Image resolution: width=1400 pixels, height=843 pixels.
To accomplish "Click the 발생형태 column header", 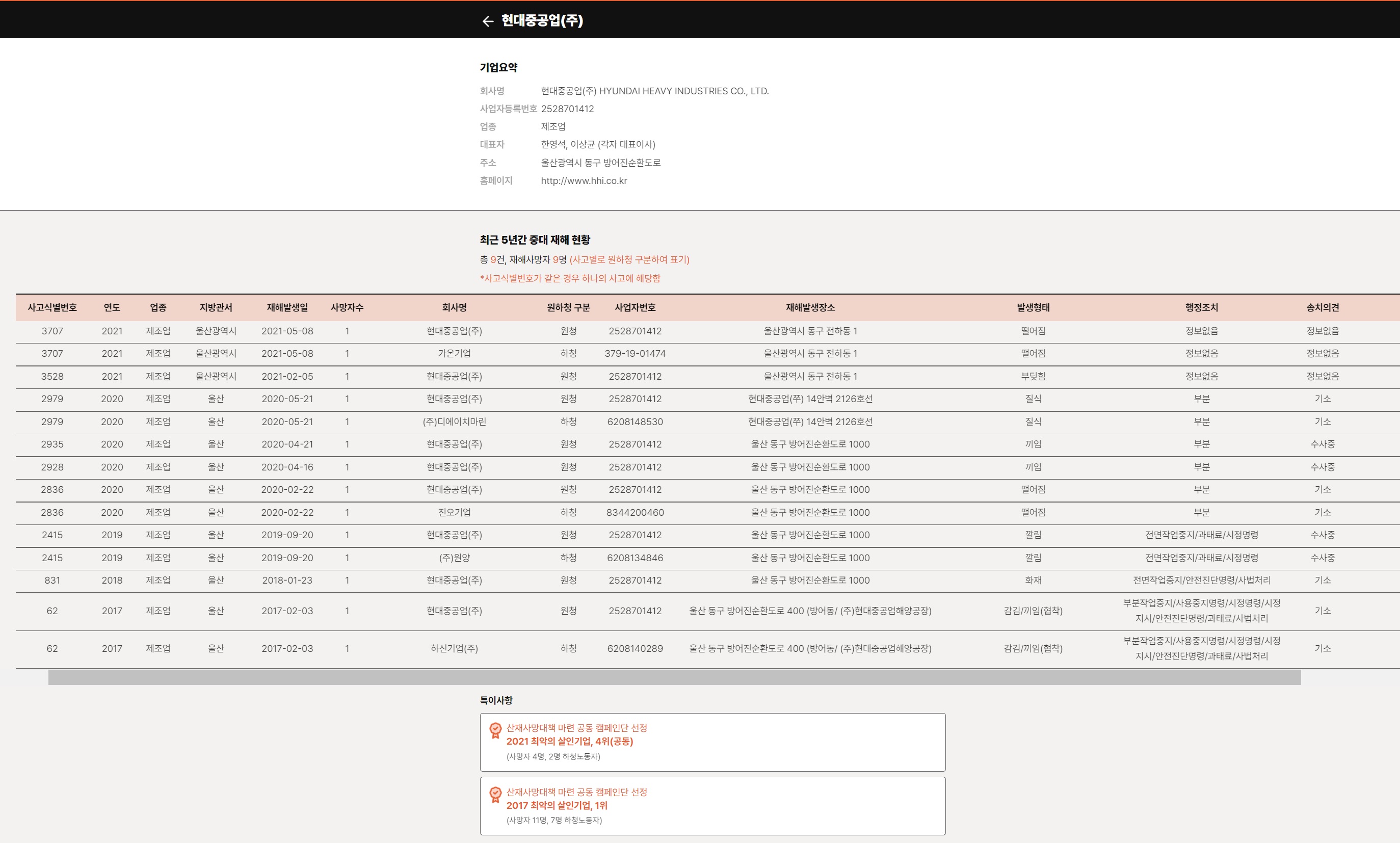I will click(1033, 307).
